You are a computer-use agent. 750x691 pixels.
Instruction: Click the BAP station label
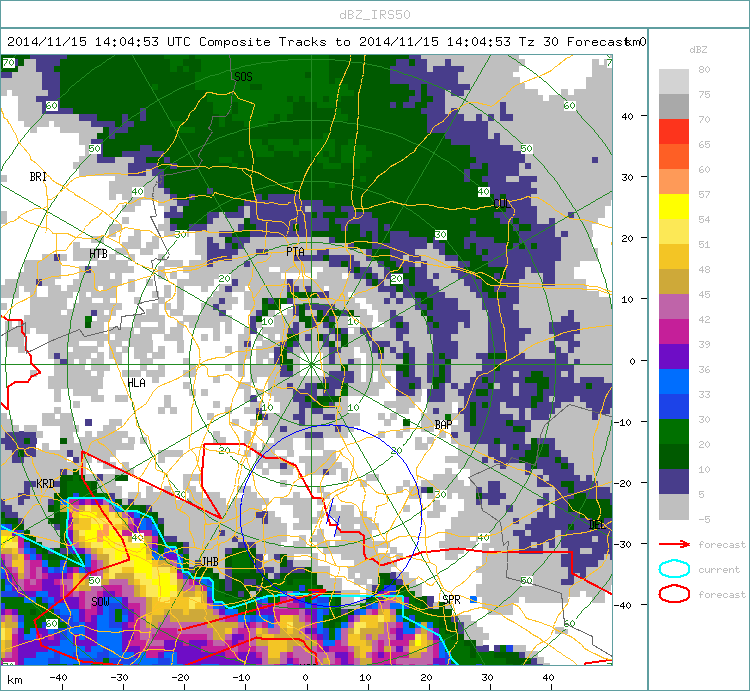pos(443,425)
